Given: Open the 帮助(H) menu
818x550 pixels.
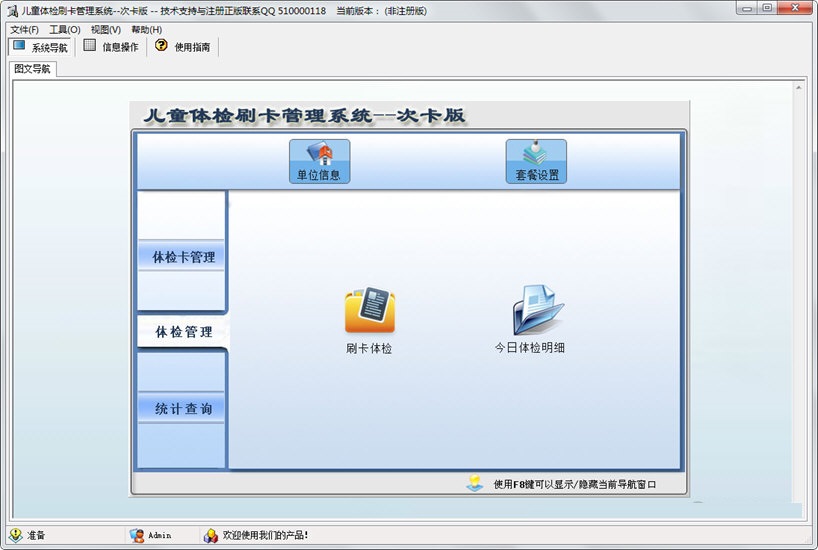Looking at the screenshot, I should (x=146, y=30).
